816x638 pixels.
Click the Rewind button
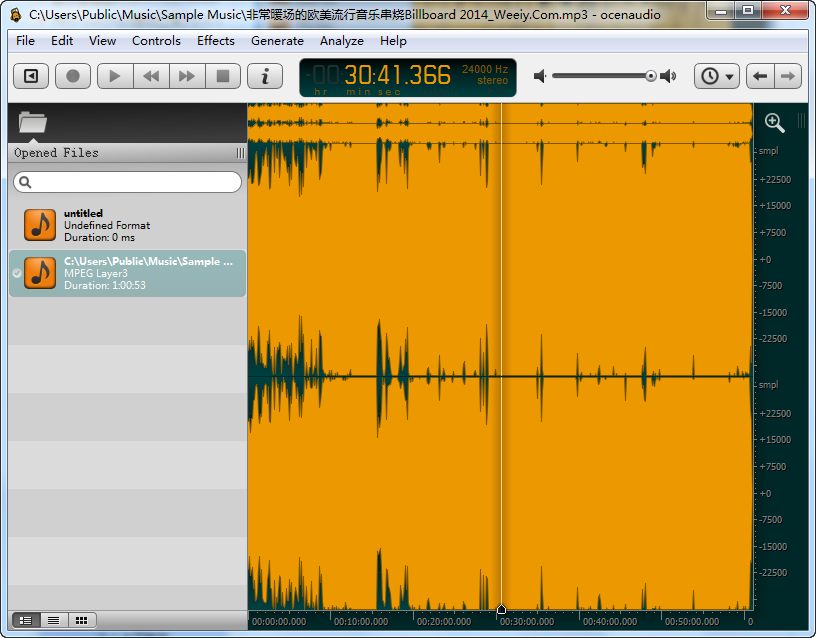[151, 76]
